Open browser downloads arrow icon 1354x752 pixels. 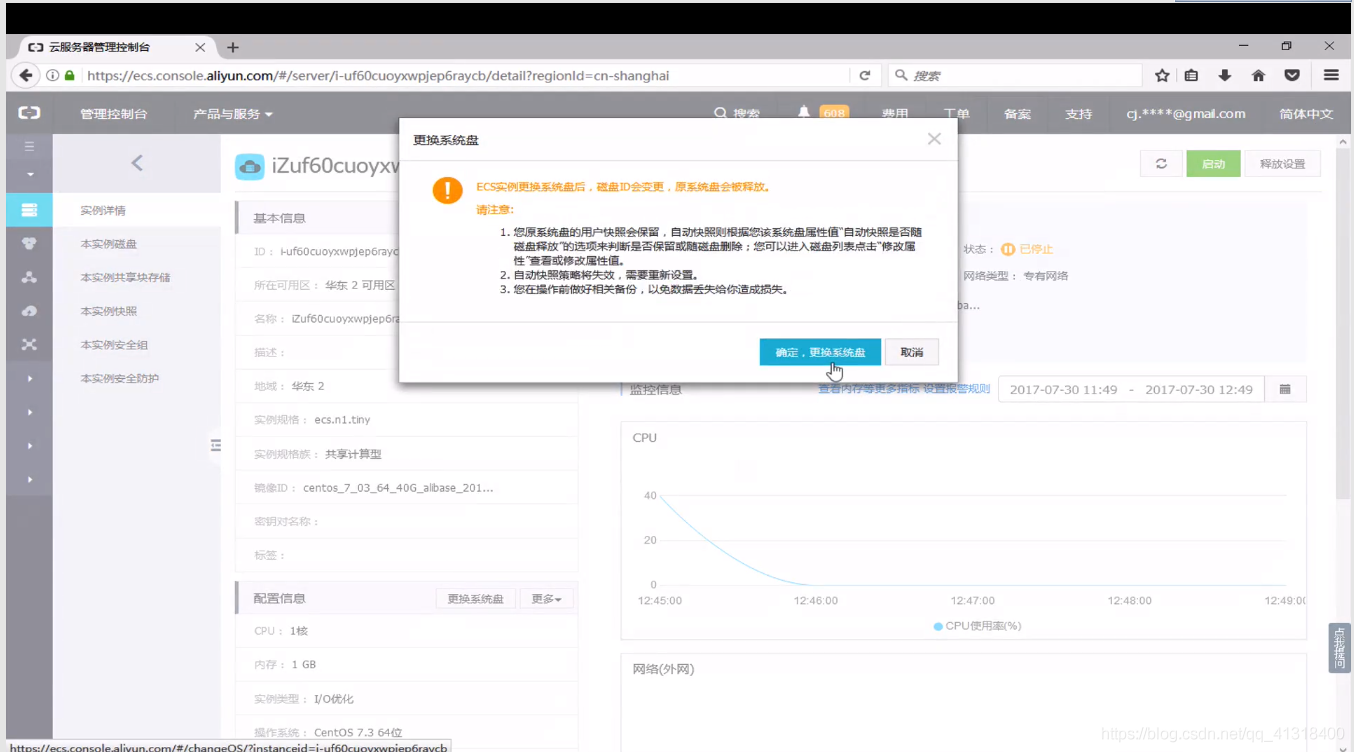(x=1224, y=75)
